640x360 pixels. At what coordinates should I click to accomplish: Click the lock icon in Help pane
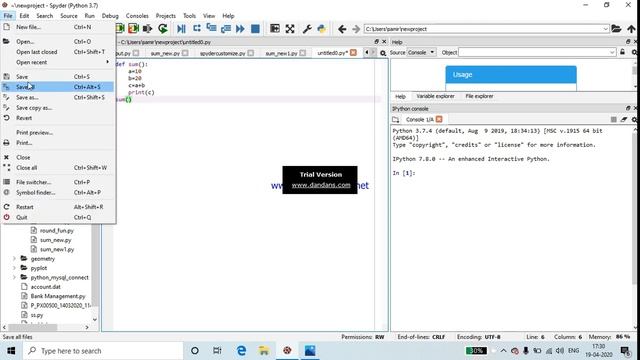tap(622, 52)
